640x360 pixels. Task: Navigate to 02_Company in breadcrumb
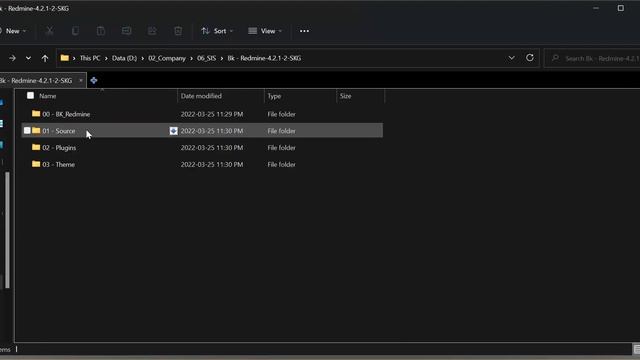click(167, 58)
